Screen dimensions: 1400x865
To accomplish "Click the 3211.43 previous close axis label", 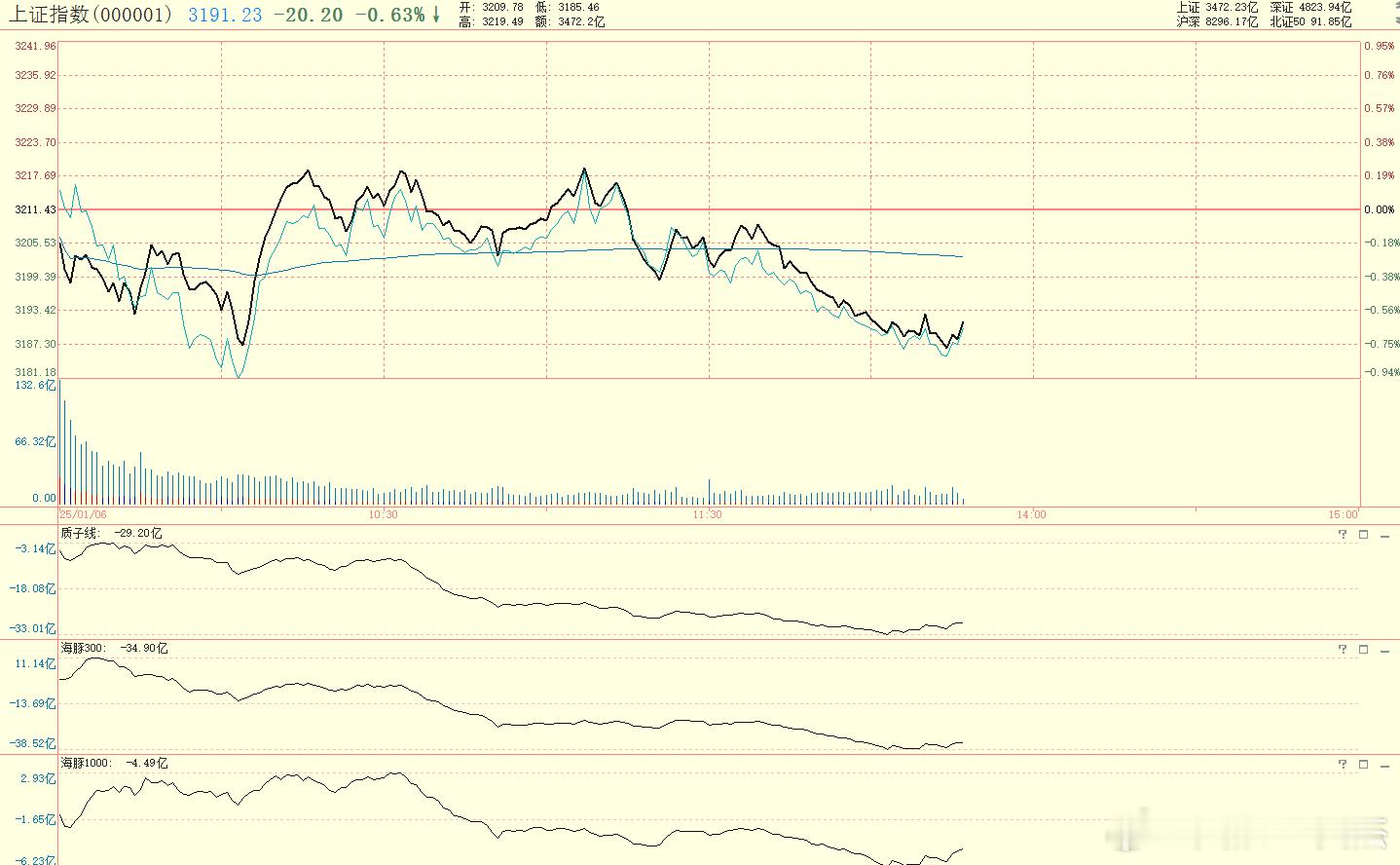I will click(x=36, y=209).
